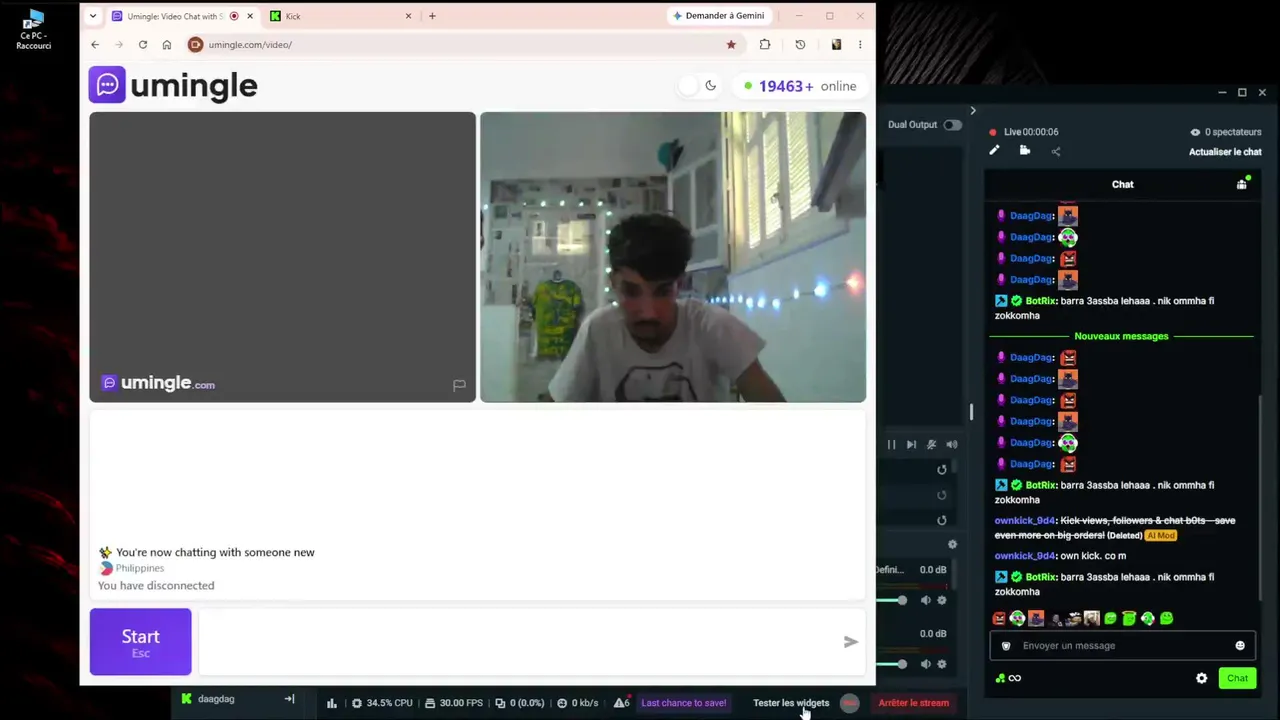
Task: Click the send message arrow in Umingle
Action: point(851,642)
